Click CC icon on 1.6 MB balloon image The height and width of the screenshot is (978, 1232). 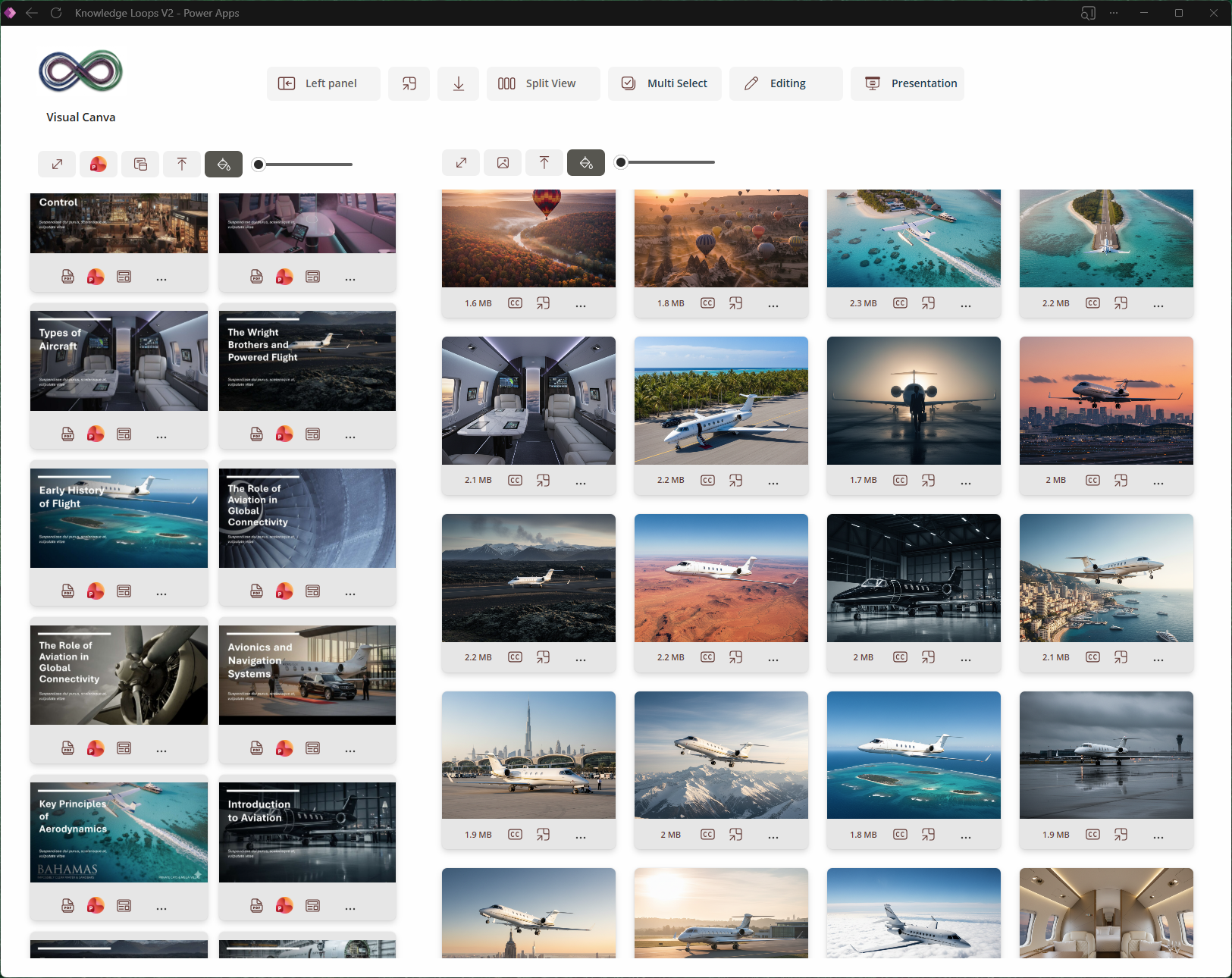516,302
